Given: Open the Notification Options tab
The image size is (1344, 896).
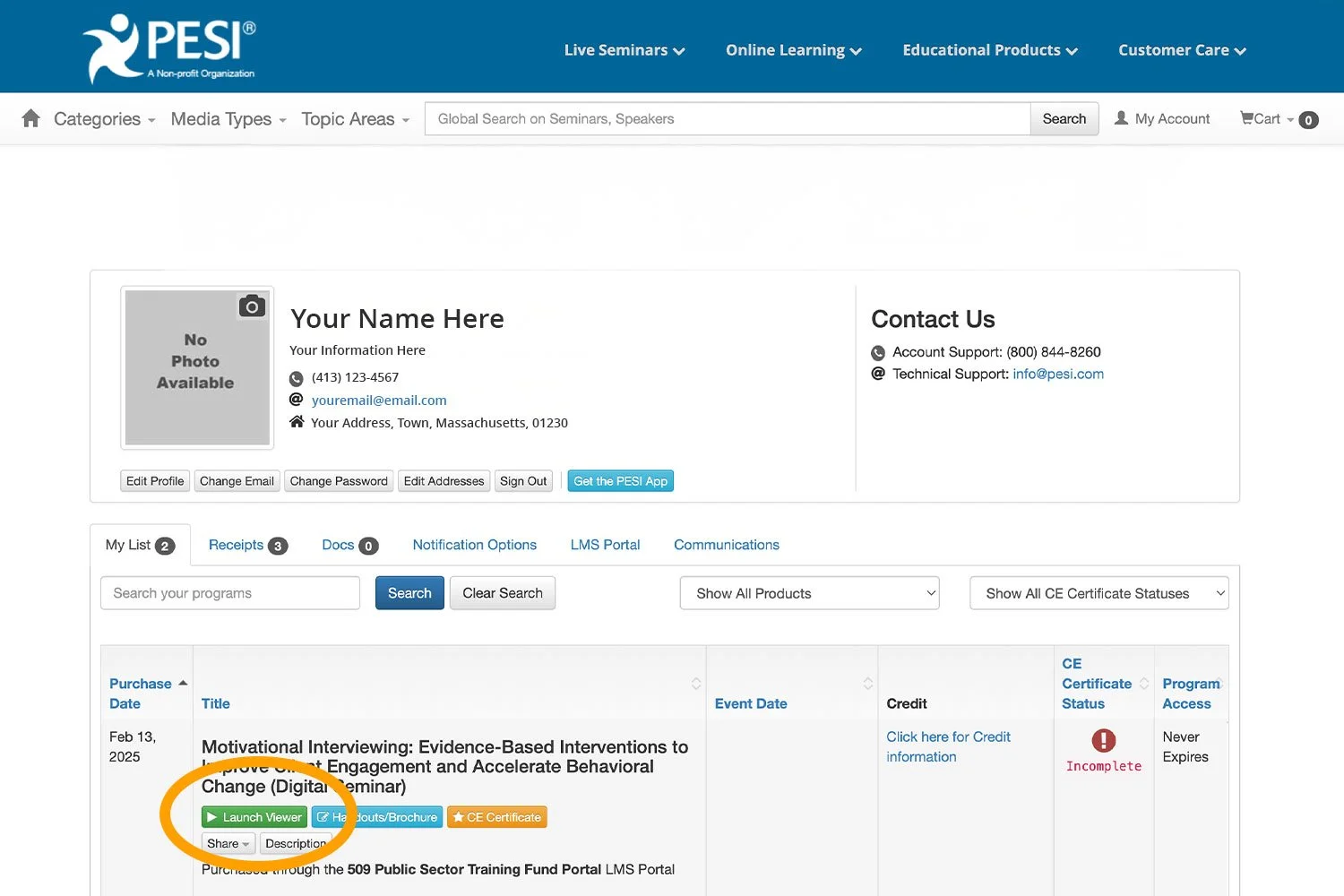Looking at the screenshot, I should [x=474, y=545].
